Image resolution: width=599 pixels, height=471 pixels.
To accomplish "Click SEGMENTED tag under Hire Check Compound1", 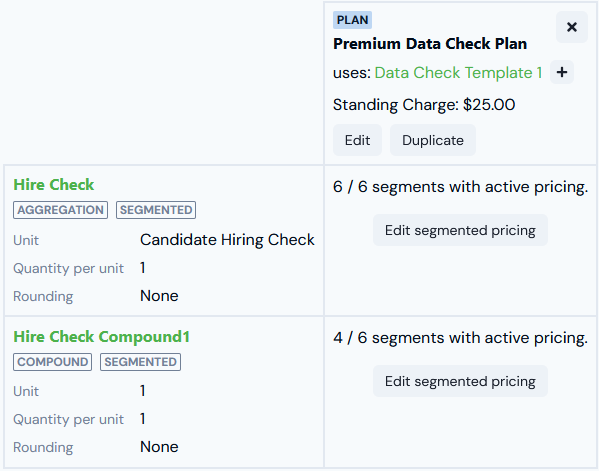I will pyautogui.click(x=140, y=362).
